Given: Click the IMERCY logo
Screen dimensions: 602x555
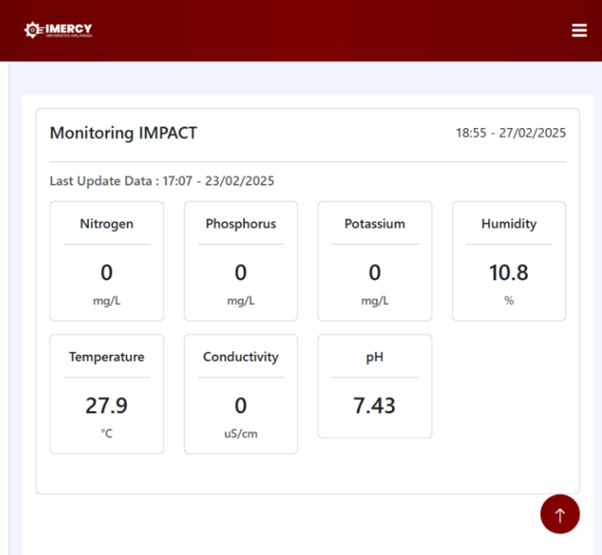Looking at the screenshot, I should click(x=58, y=30).
